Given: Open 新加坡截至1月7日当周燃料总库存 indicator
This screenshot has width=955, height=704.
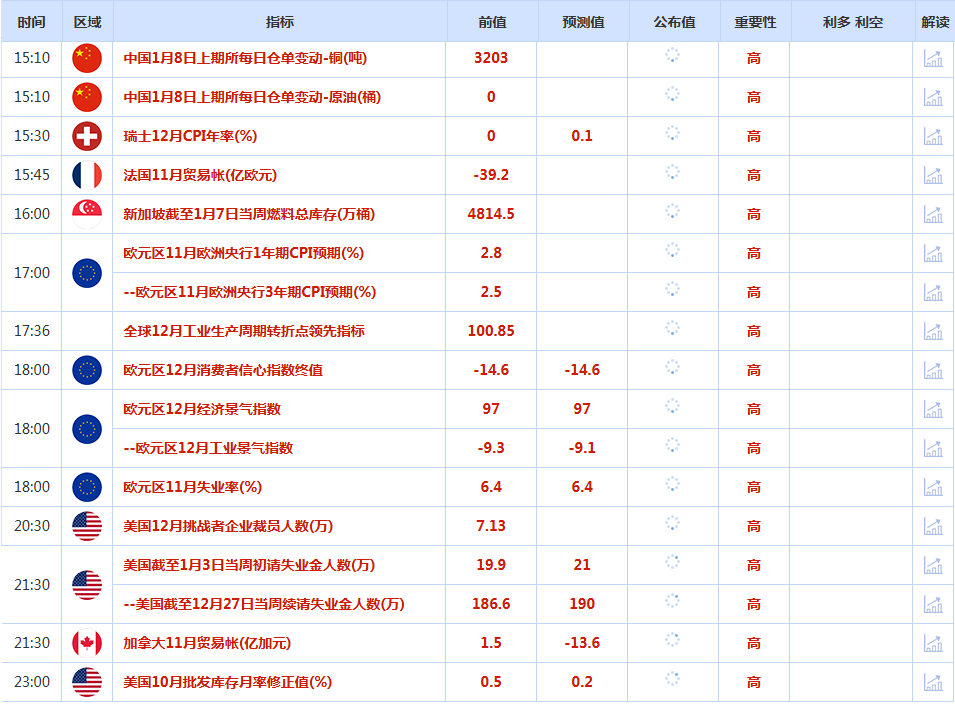Looking at the screenshot, I should tap(249, 214).
